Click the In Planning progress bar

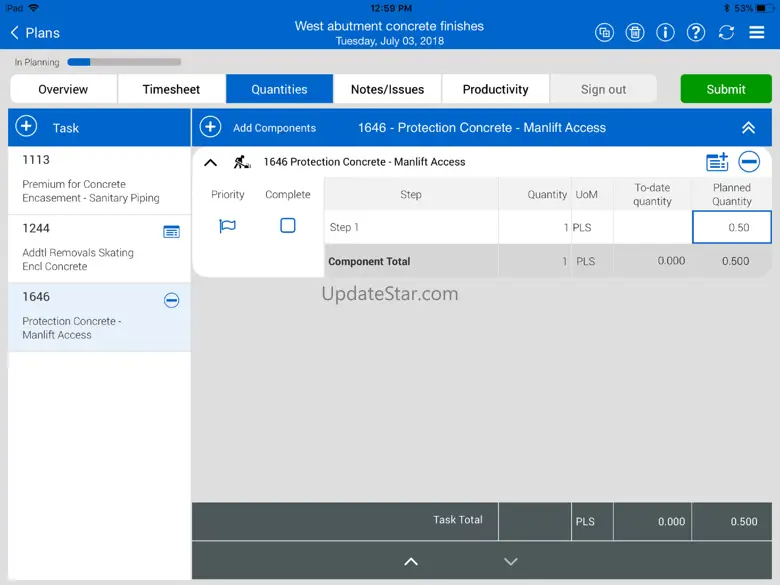124,62
